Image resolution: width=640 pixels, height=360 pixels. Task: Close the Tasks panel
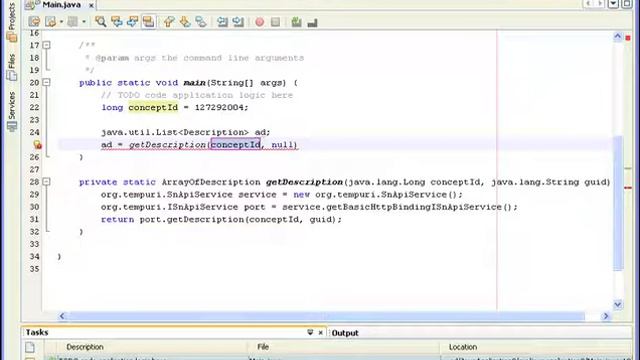click(321, 333)
